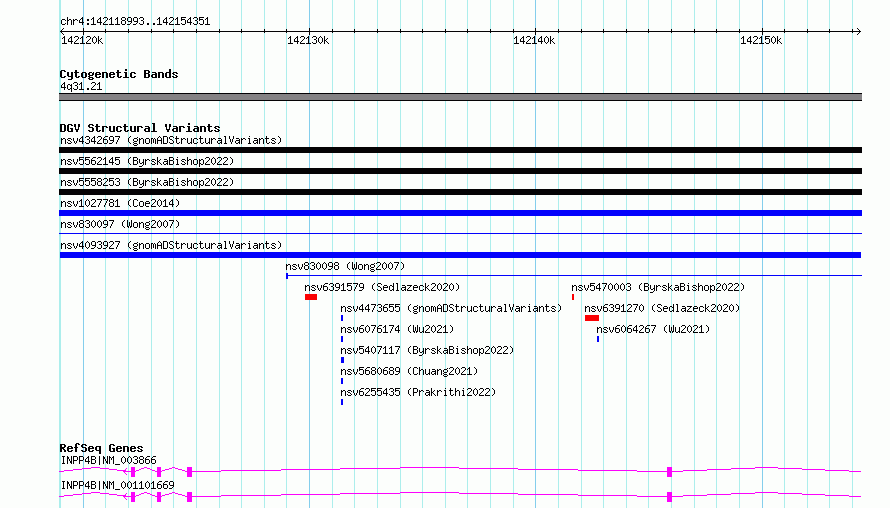Click the blue mark under nsv6064267
Image resolution: width=890 pixels, height=508 pixels.
tap(598, 339)
